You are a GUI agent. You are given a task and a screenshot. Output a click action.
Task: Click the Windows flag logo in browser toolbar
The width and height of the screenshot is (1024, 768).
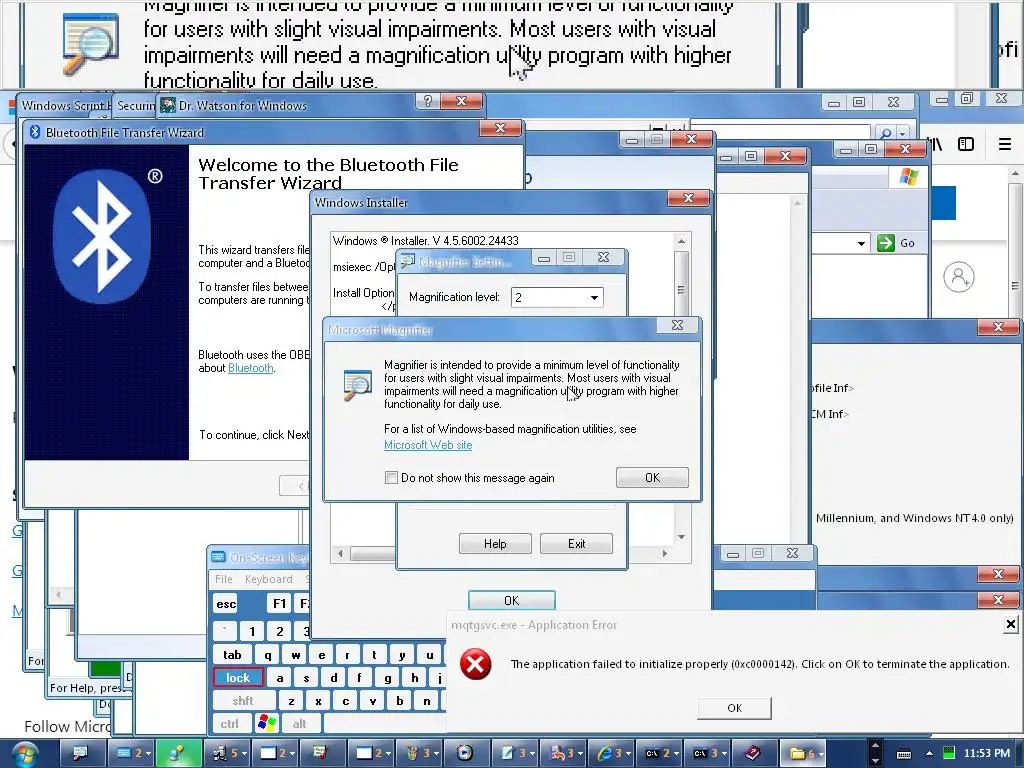click(908, 176)
